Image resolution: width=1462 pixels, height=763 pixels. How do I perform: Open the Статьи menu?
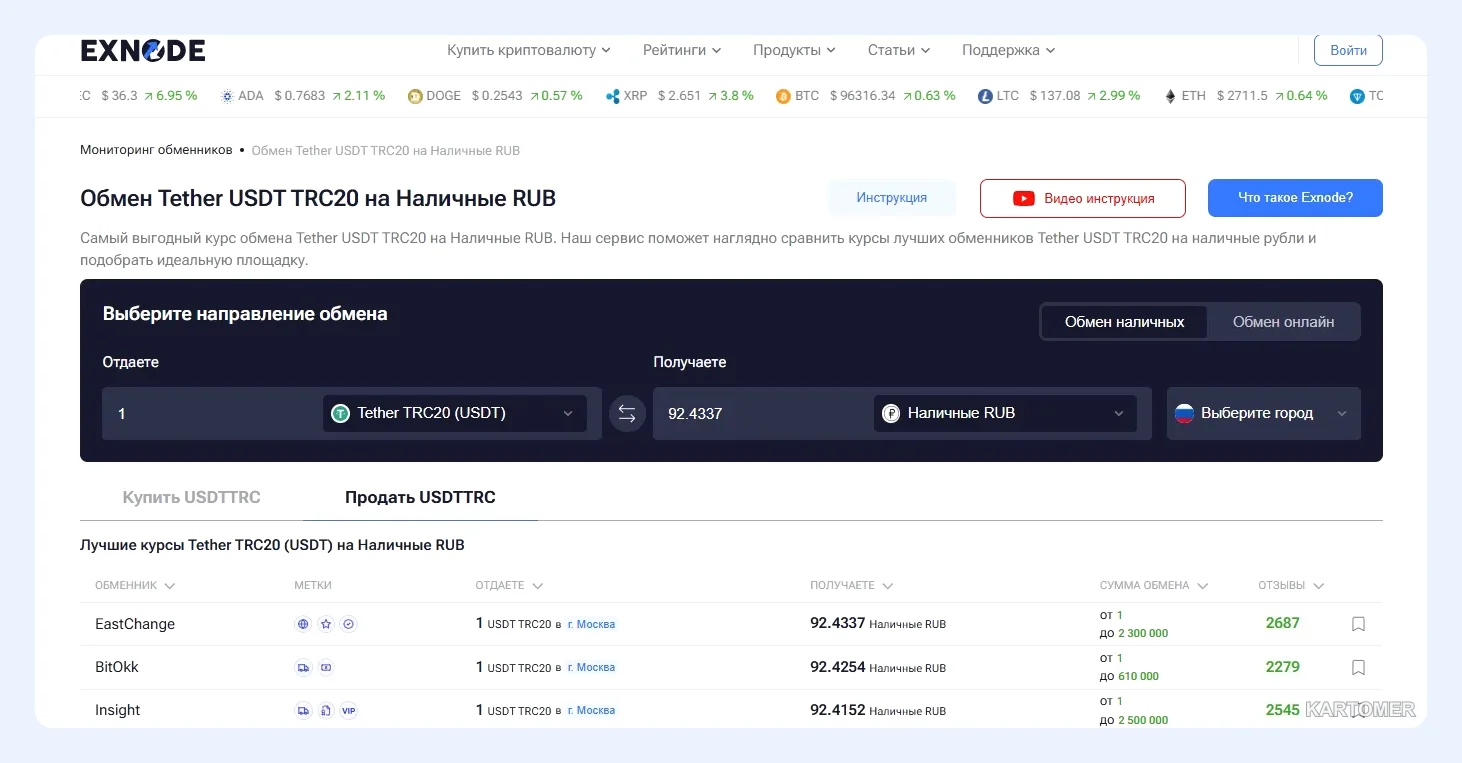click(x=899, y=50)
